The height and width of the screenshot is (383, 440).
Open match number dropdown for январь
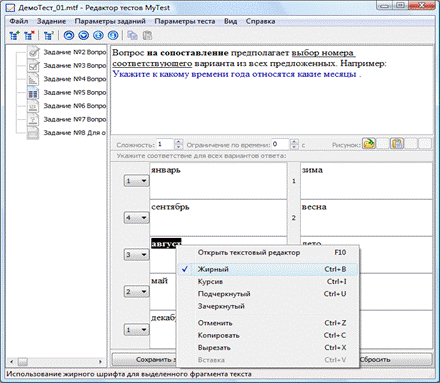[136, 181]
